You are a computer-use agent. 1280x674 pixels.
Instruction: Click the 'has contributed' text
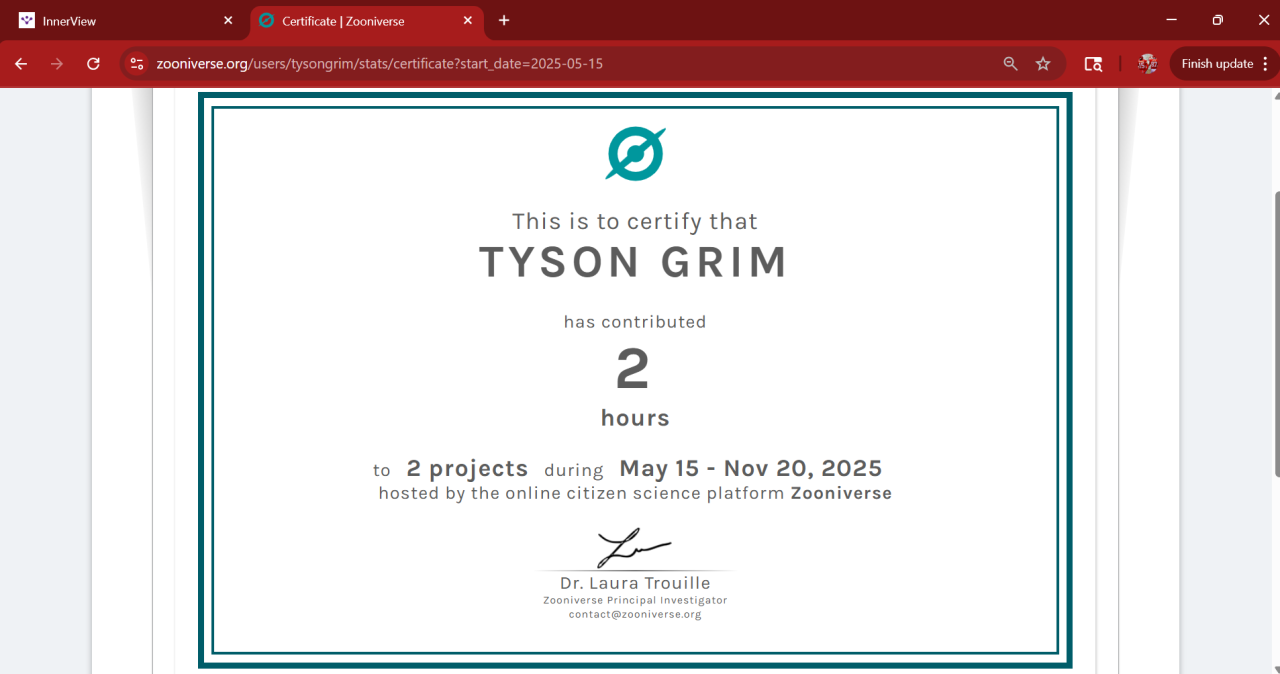[x=635, y=322]
